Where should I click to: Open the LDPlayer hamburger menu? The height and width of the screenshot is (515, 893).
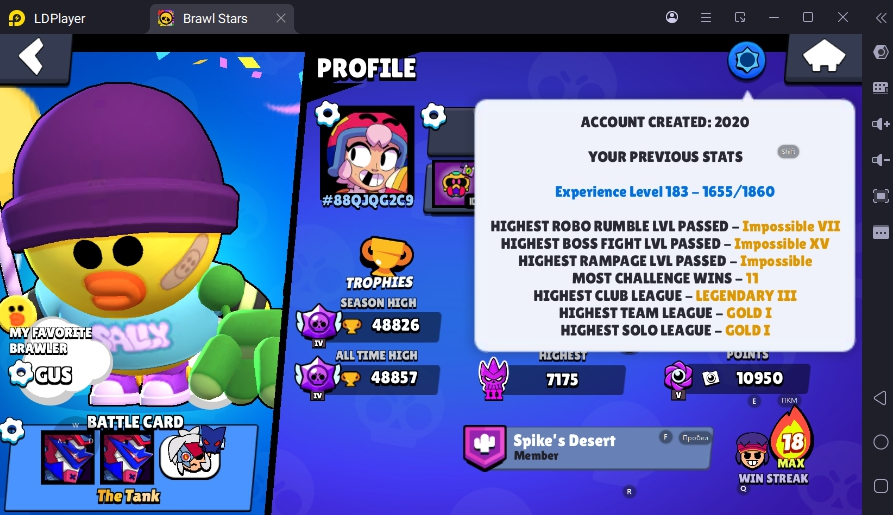(x=706, y=18)
